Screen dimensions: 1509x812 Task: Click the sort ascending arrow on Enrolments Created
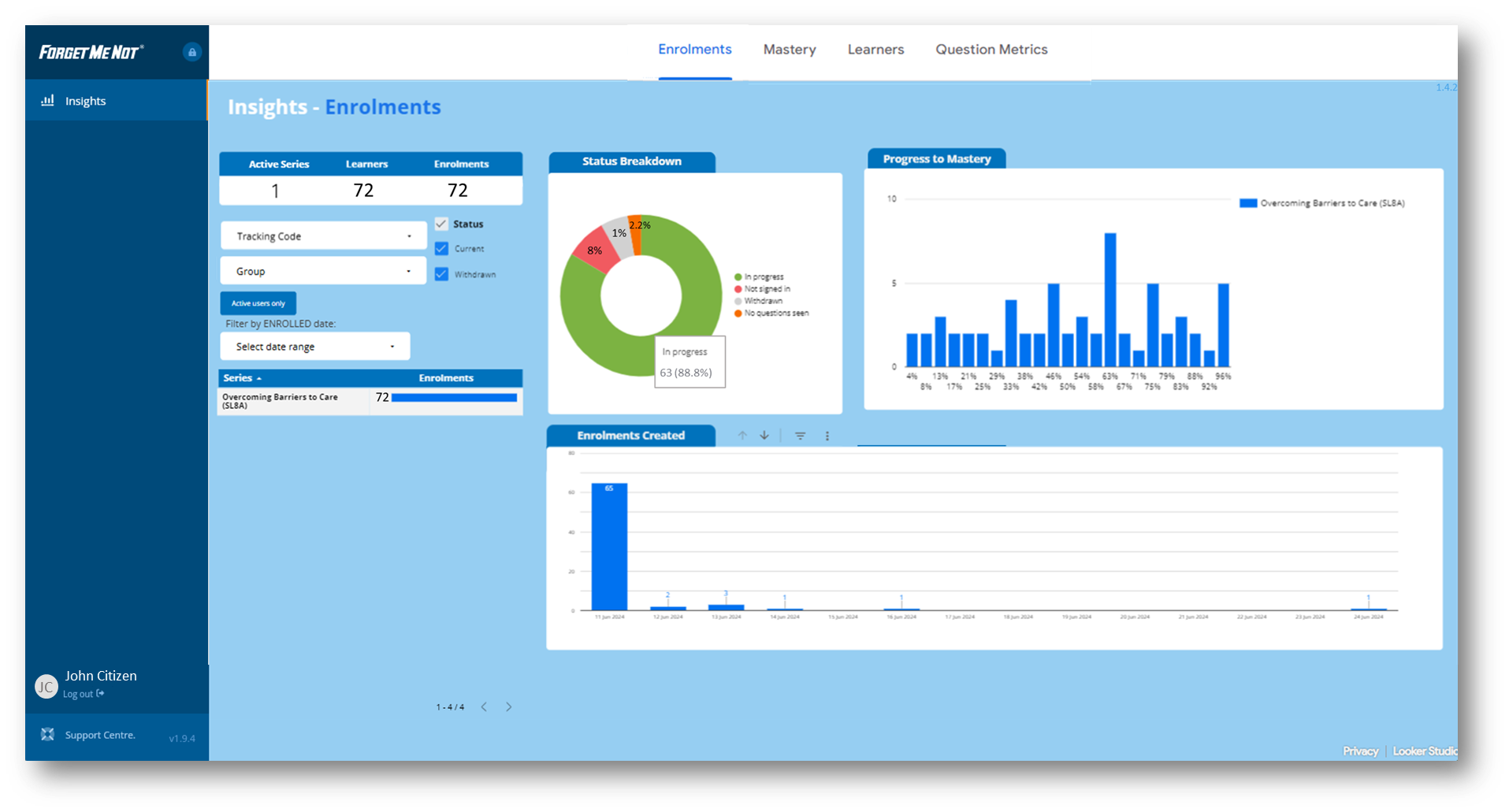point(742,436)
